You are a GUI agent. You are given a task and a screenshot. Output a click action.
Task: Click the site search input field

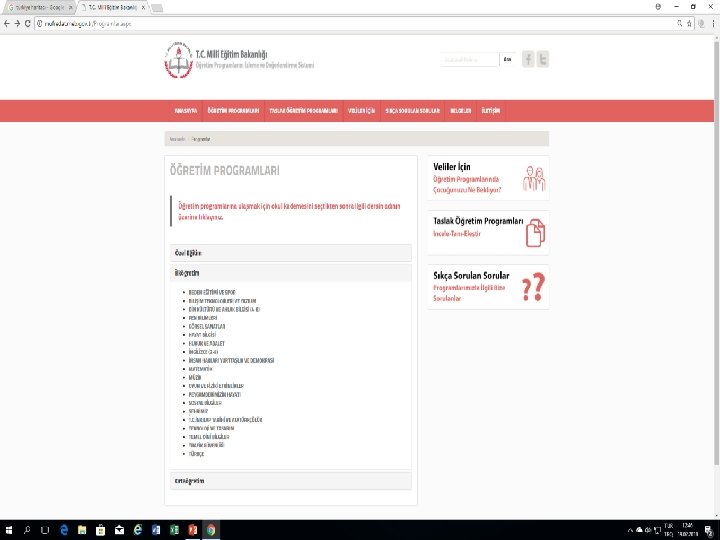click(x=469, y=60)
